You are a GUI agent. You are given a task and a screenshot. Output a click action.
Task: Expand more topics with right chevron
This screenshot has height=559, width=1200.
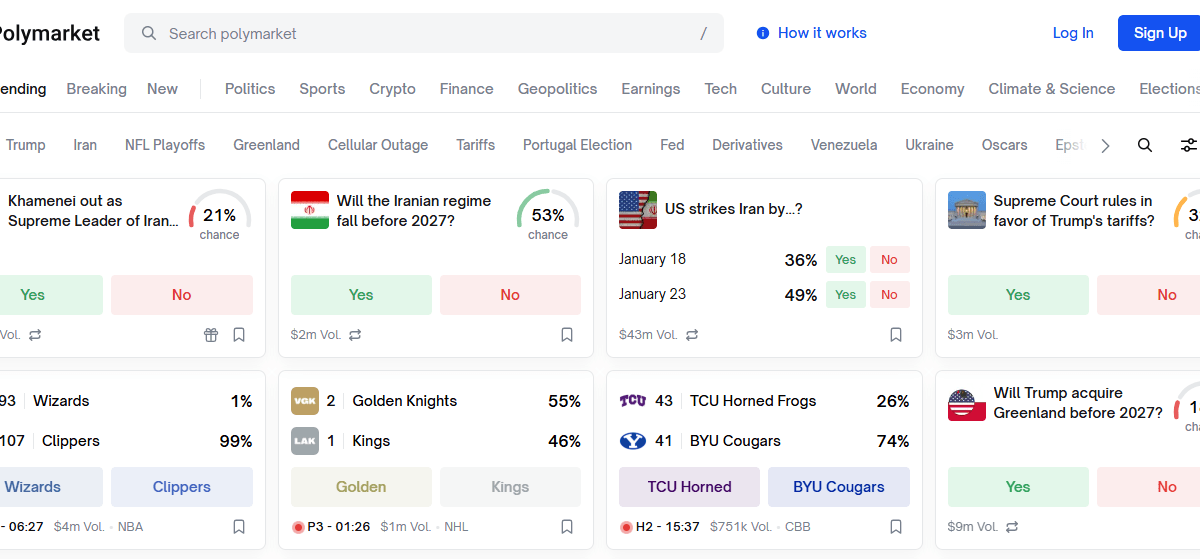[1105, 145]
